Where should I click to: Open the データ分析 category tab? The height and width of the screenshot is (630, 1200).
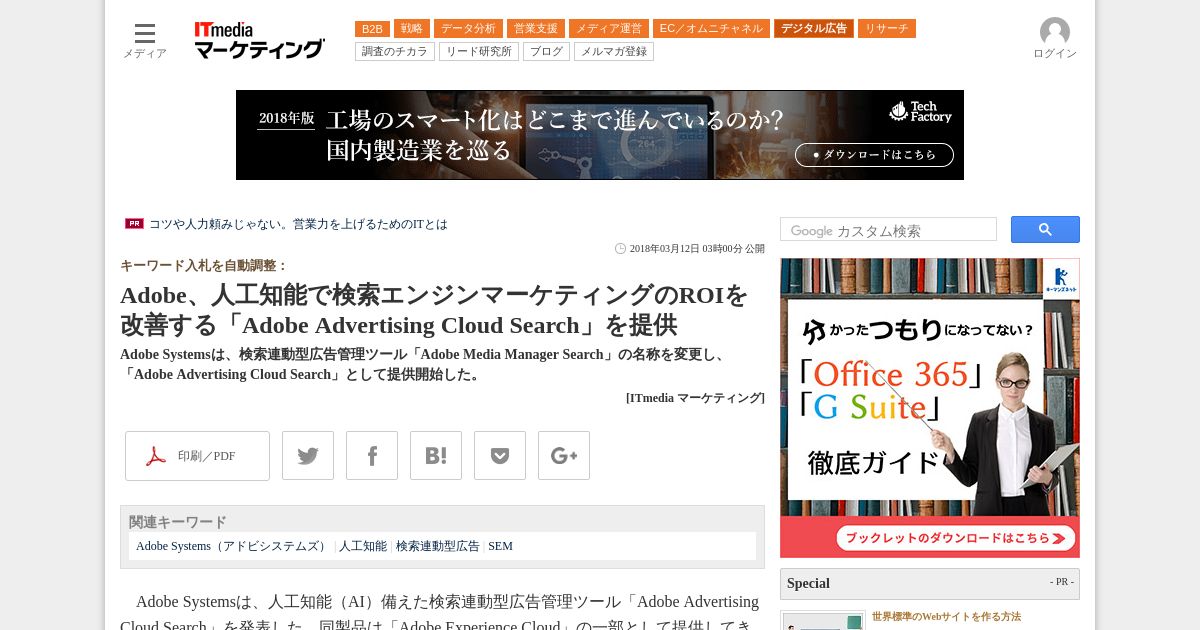pyautogui.click(x=468, y=29)
